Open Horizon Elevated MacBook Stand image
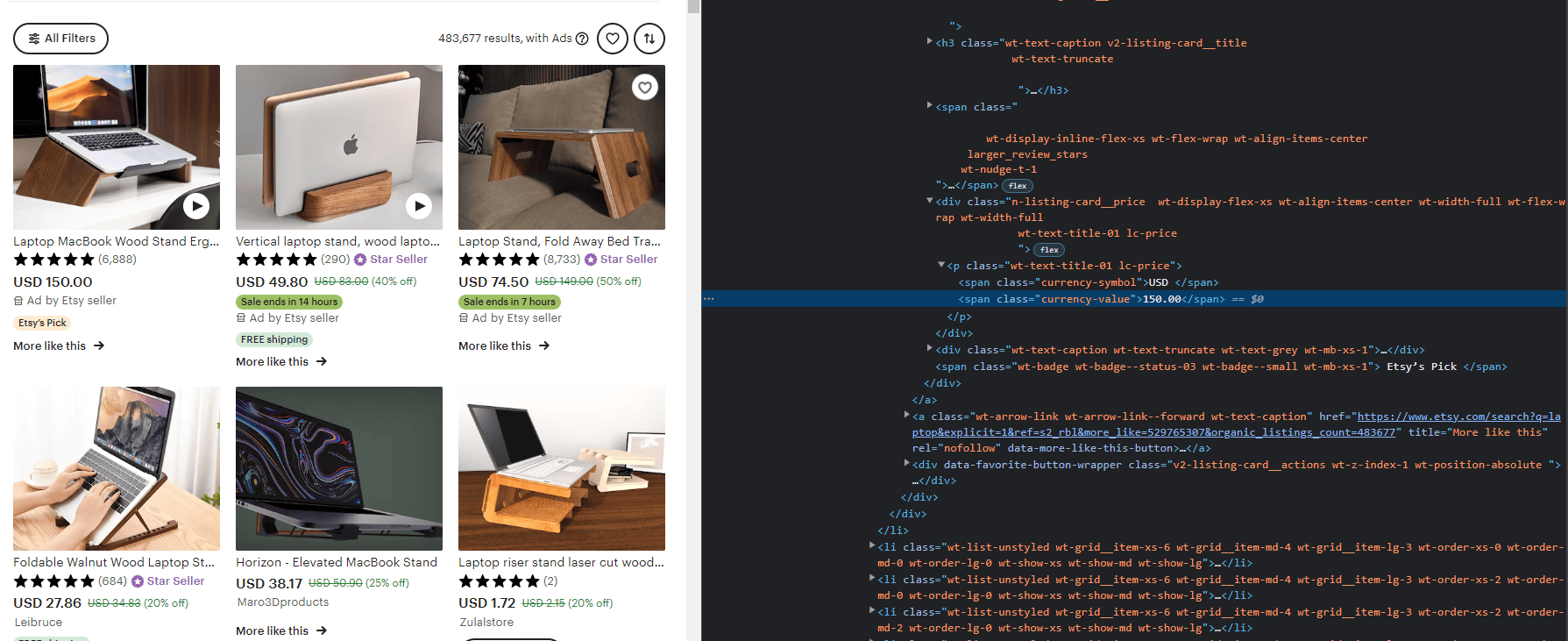Screen dimensions: 1568x641 point(339,468)
